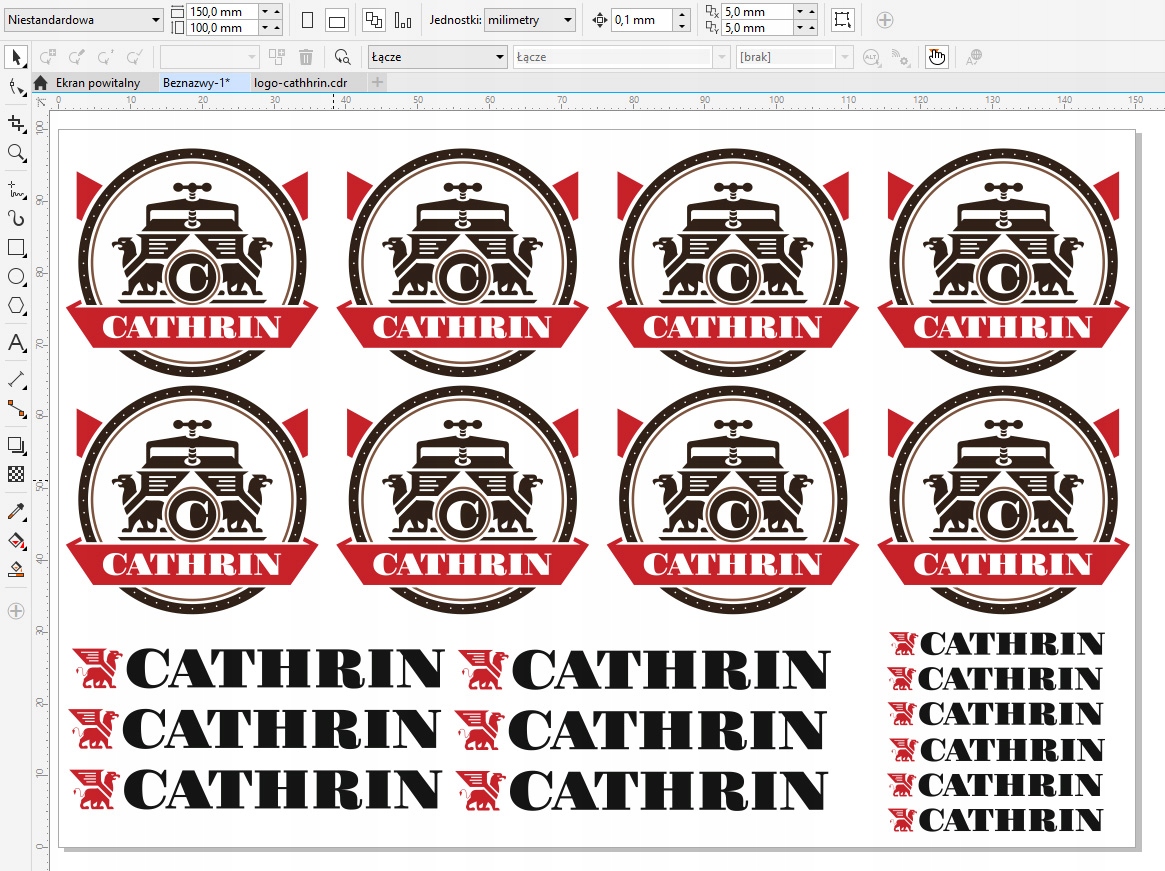Select the Zoom magnifier tool
Image resolution: width=1165 pixels, height=871 pixels.
tap(15, 153)
